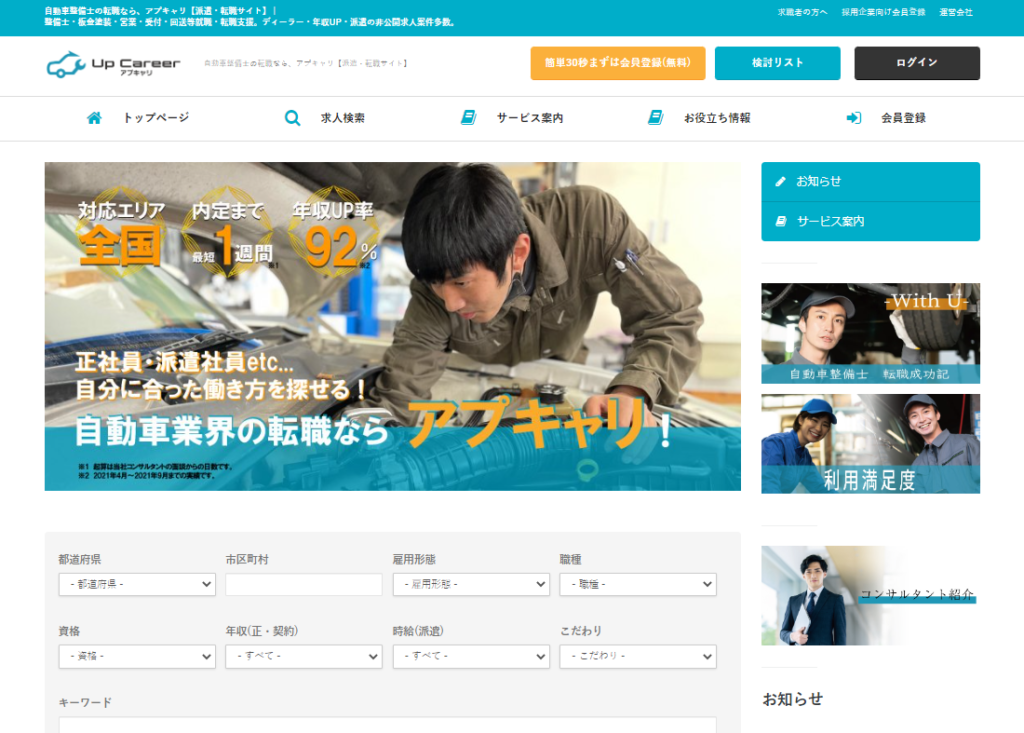Expand the 資格 dropdown

point(137,657)
